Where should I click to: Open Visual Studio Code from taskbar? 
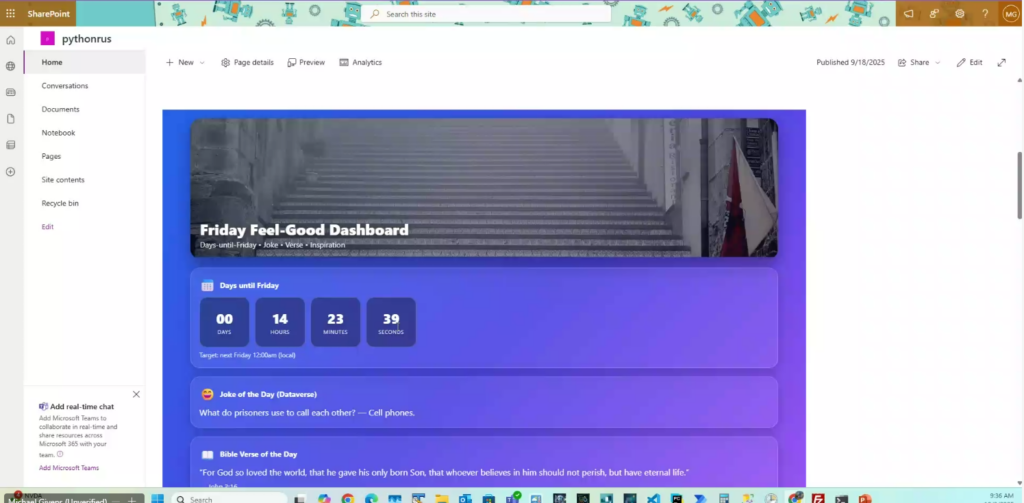point(652,499)
